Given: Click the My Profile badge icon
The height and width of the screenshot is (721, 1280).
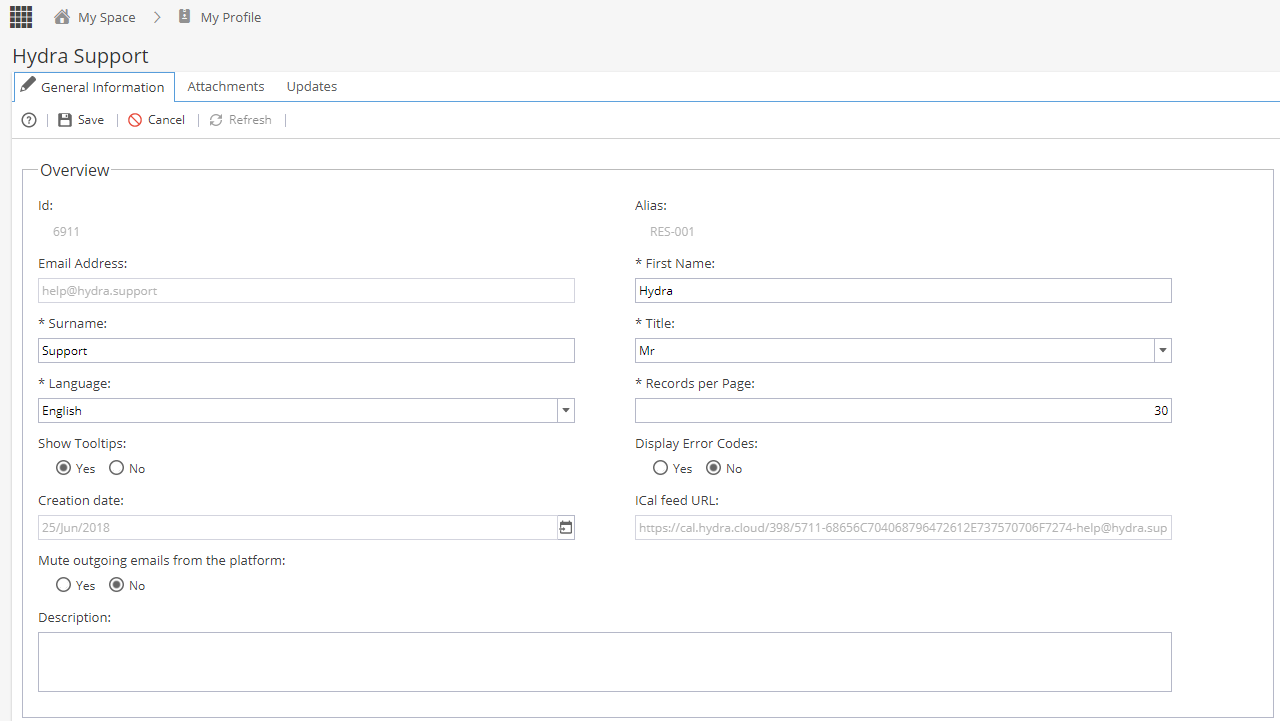Looking at the screenshot, I should click(184, 17).
